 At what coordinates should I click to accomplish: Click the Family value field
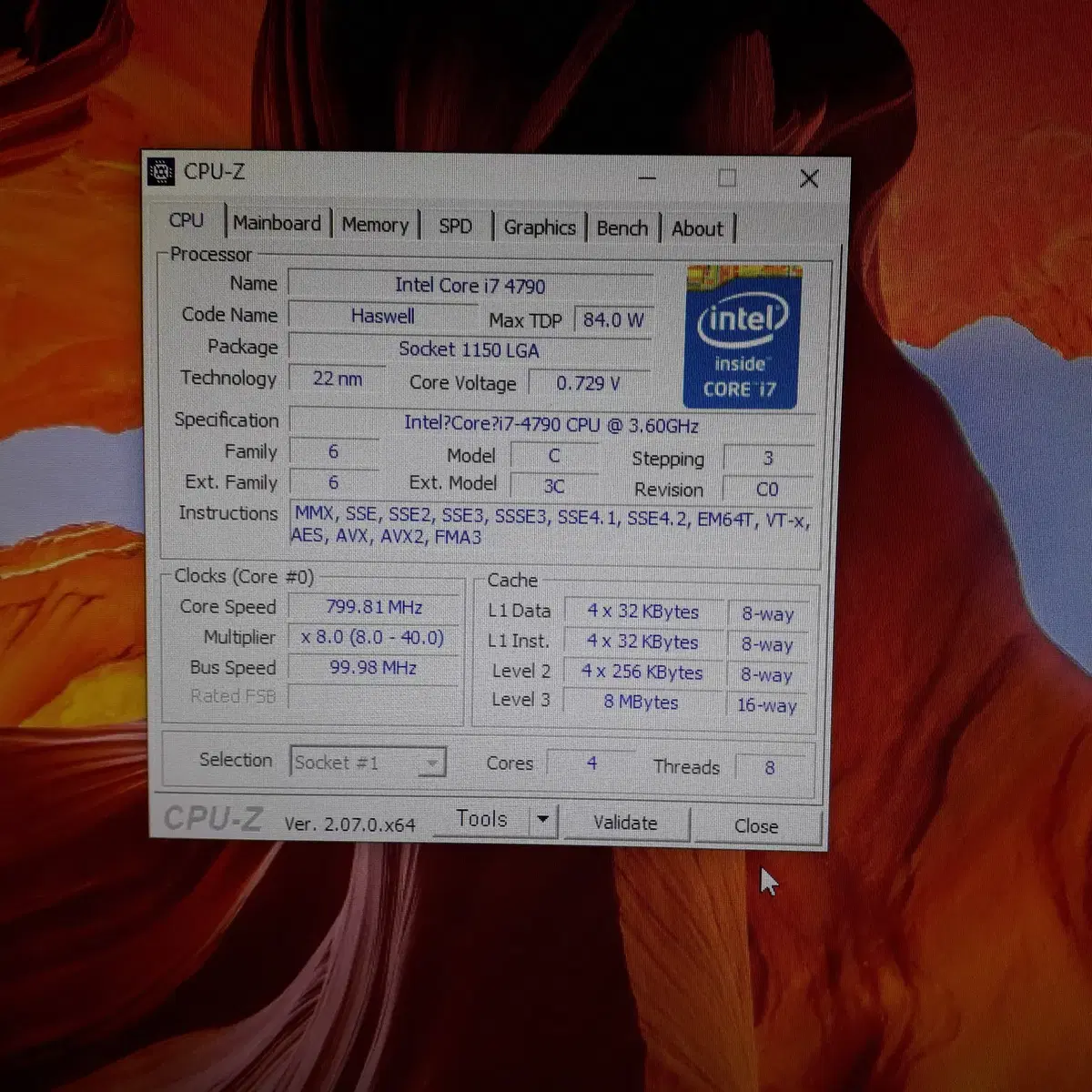(x=333, y=451)
